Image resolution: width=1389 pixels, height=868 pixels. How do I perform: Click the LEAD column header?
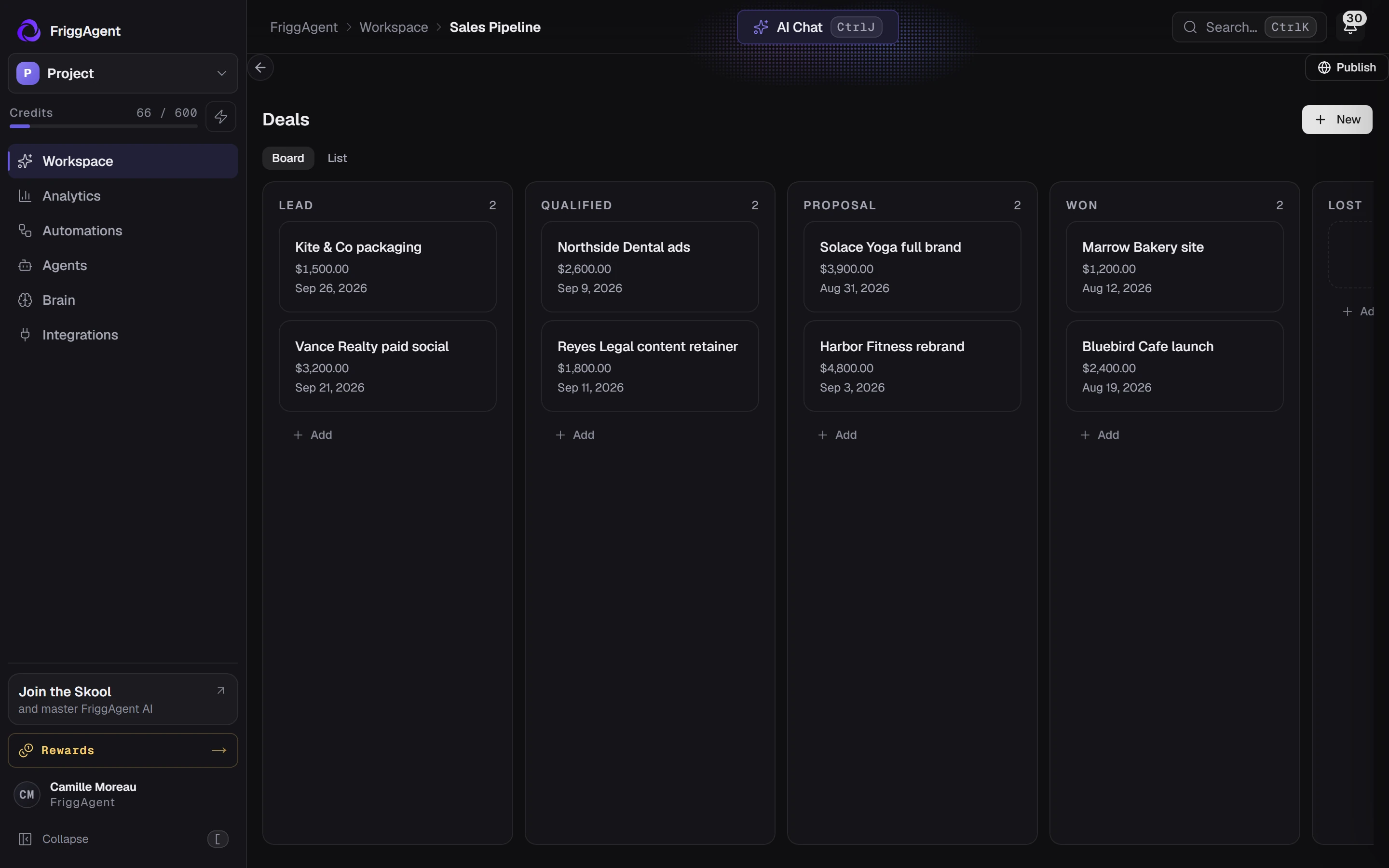click(296, 205)
